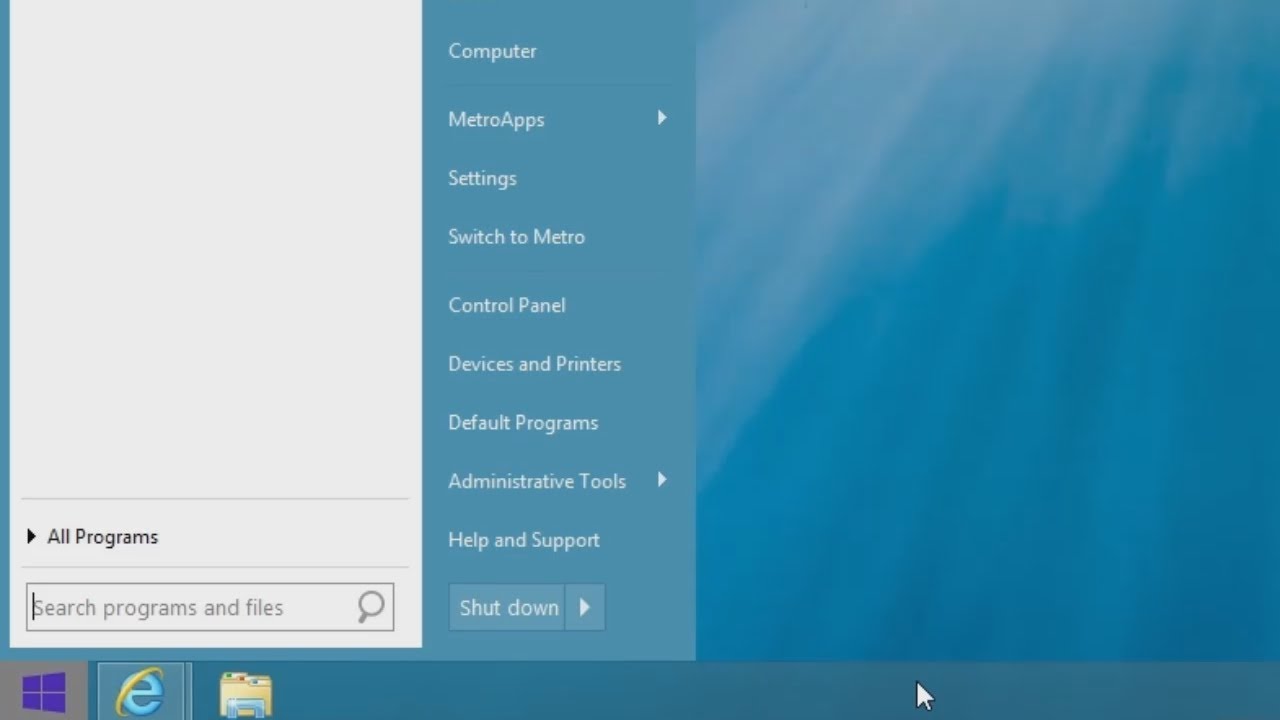Open the Shut down options arrow
This screenshot has width=1280, height=720.
[585, 607]
